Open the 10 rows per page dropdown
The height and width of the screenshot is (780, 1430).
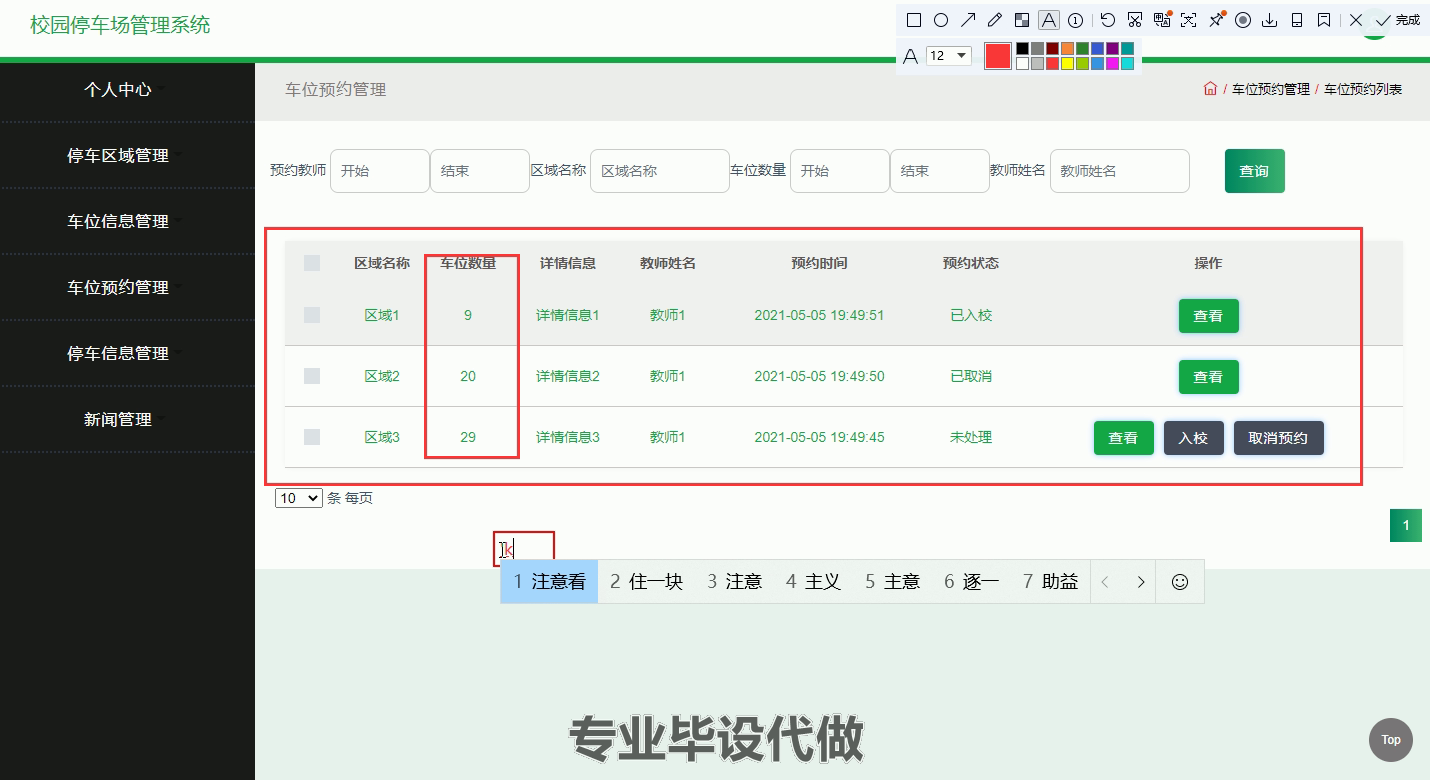tap(299, 498)
